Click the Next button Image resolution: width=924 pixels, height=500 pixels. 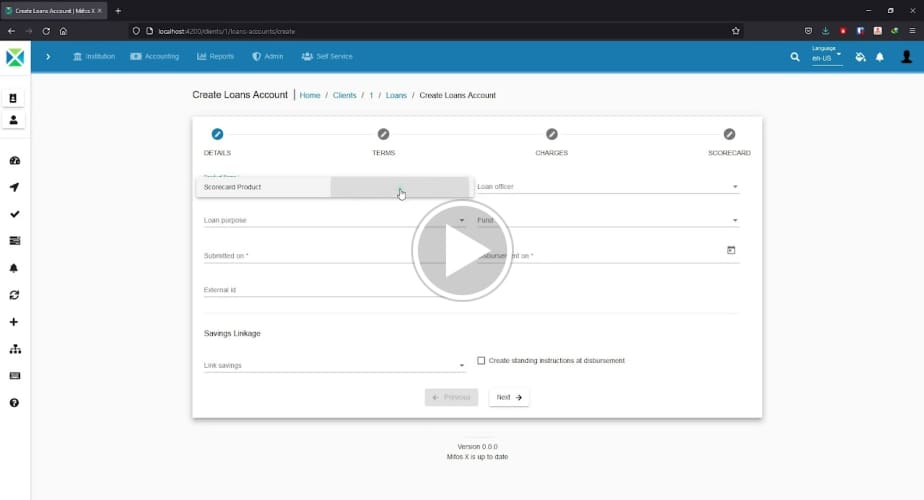(x=509, y=397)
